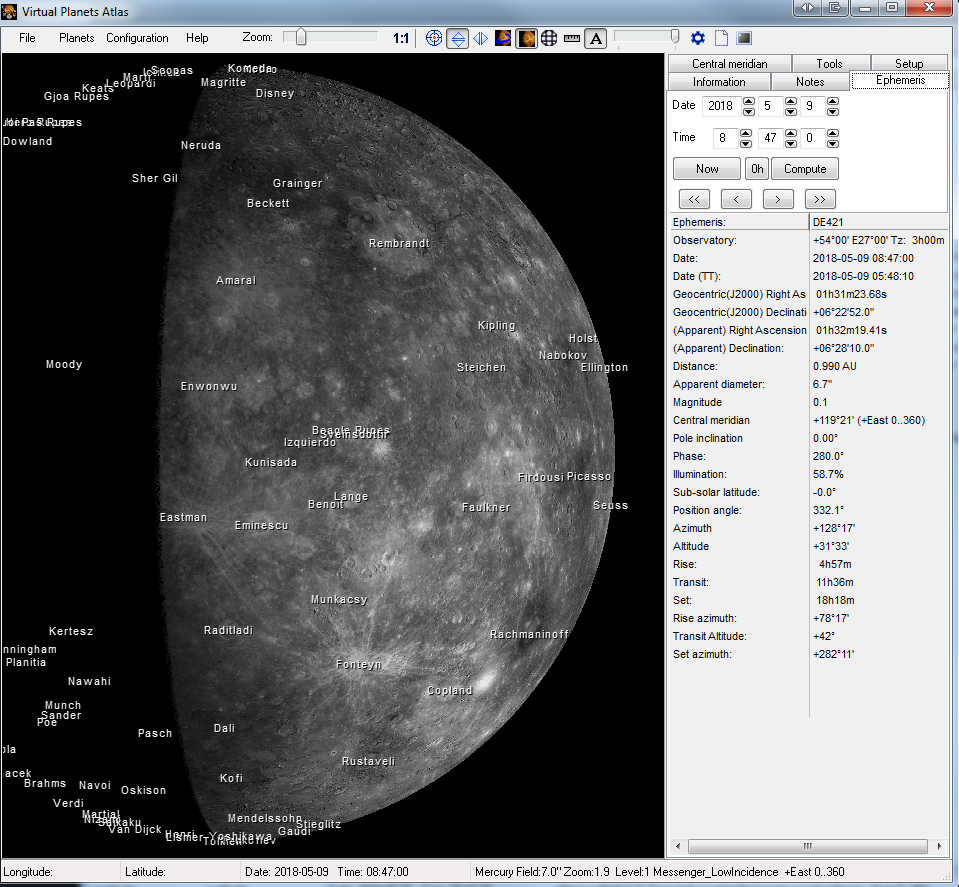The height and width of the screenshot is (887, 959).
Task: Click the Zoom slider track
Action: [340, 38]
